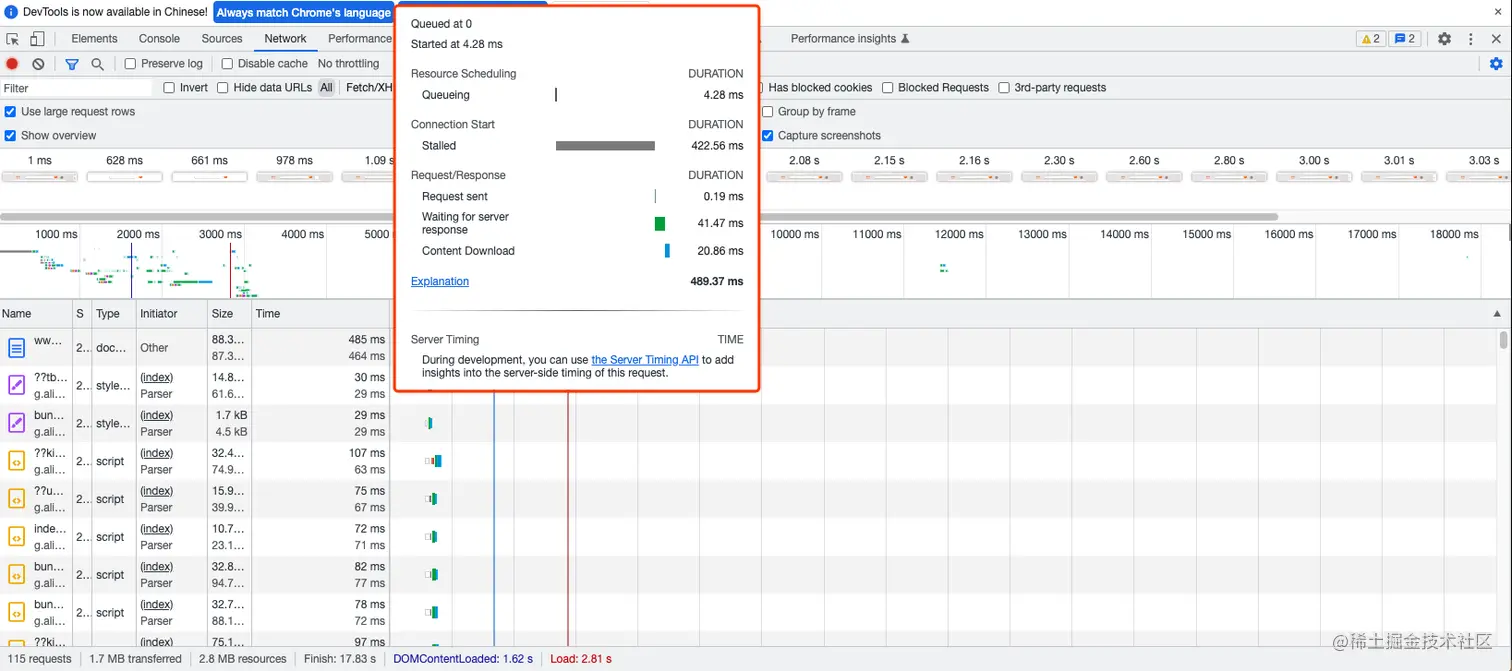This screenshot has width=1512, height=671.
Task: Select the screenshot thumbnail at 628 ms
Action: (x=124, y=177)
